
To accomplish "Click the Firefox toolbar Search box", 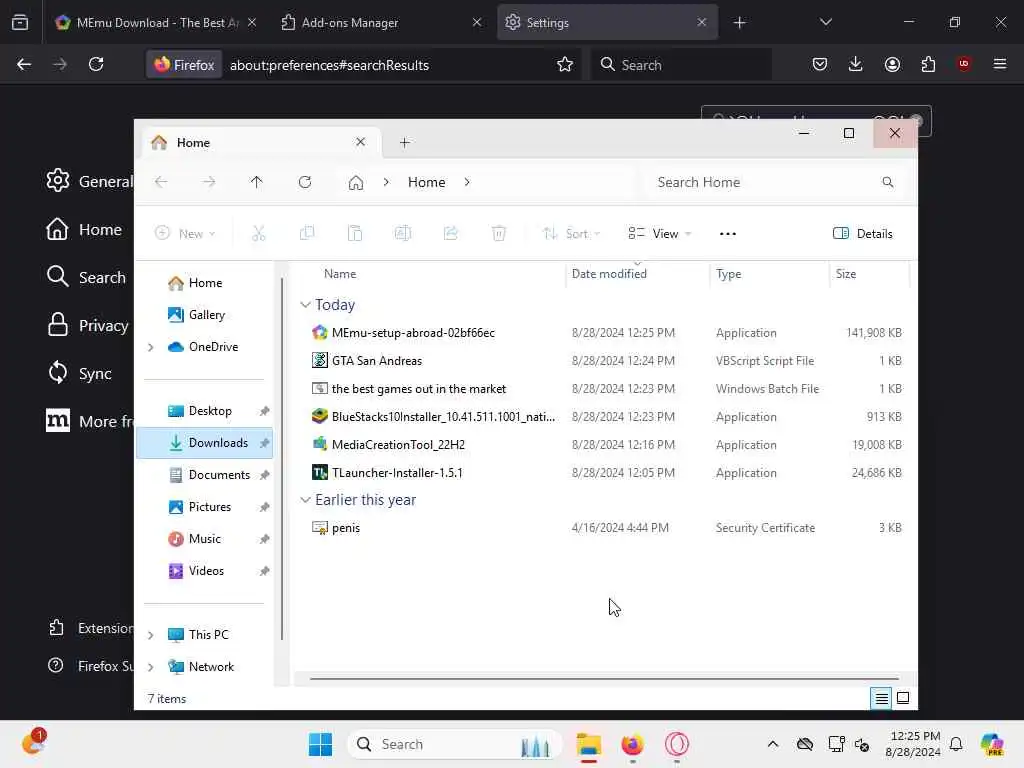I will click(681, 65).
